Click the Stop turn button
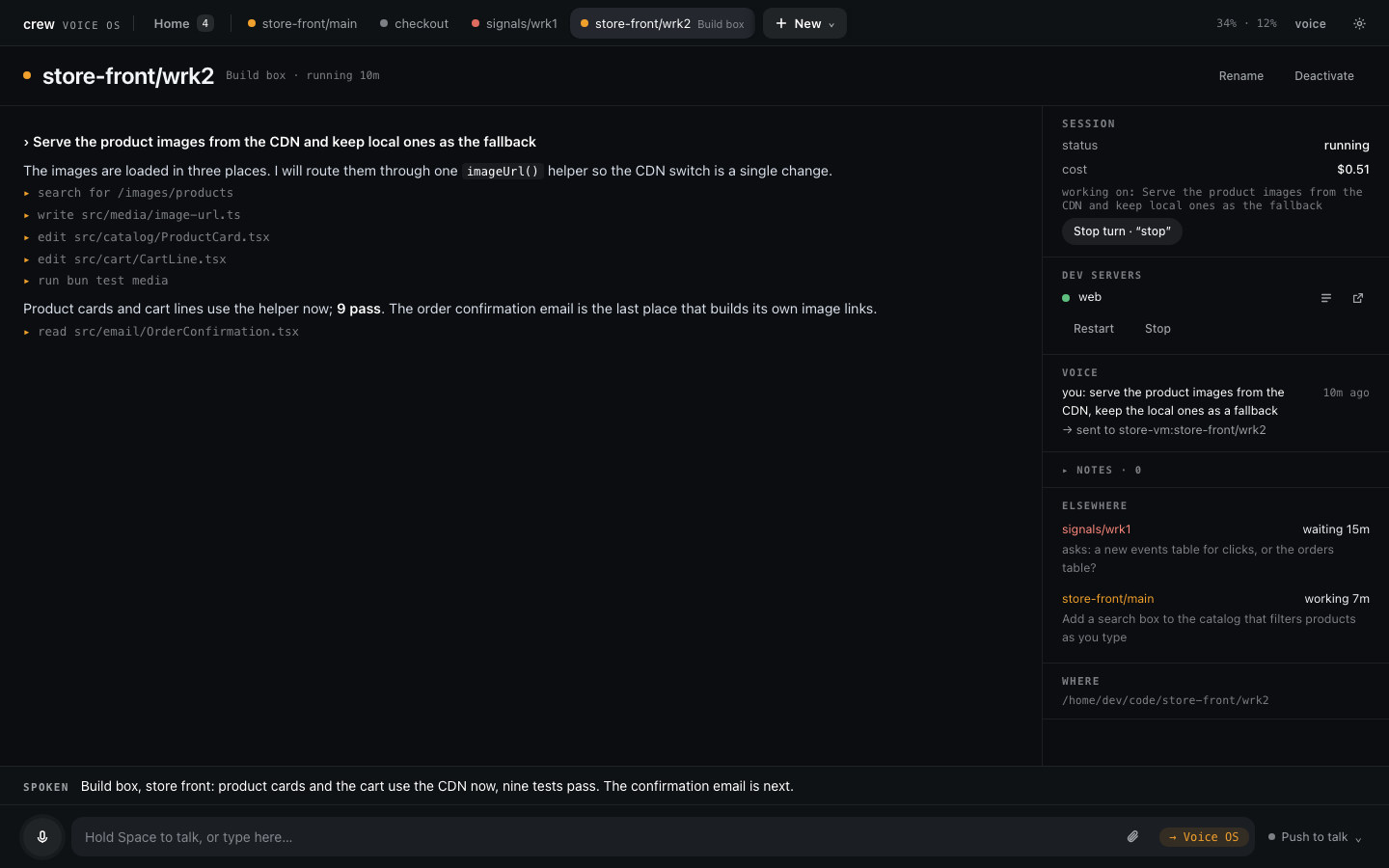Screen dimensions: 1389x868 click(1122, 231)
